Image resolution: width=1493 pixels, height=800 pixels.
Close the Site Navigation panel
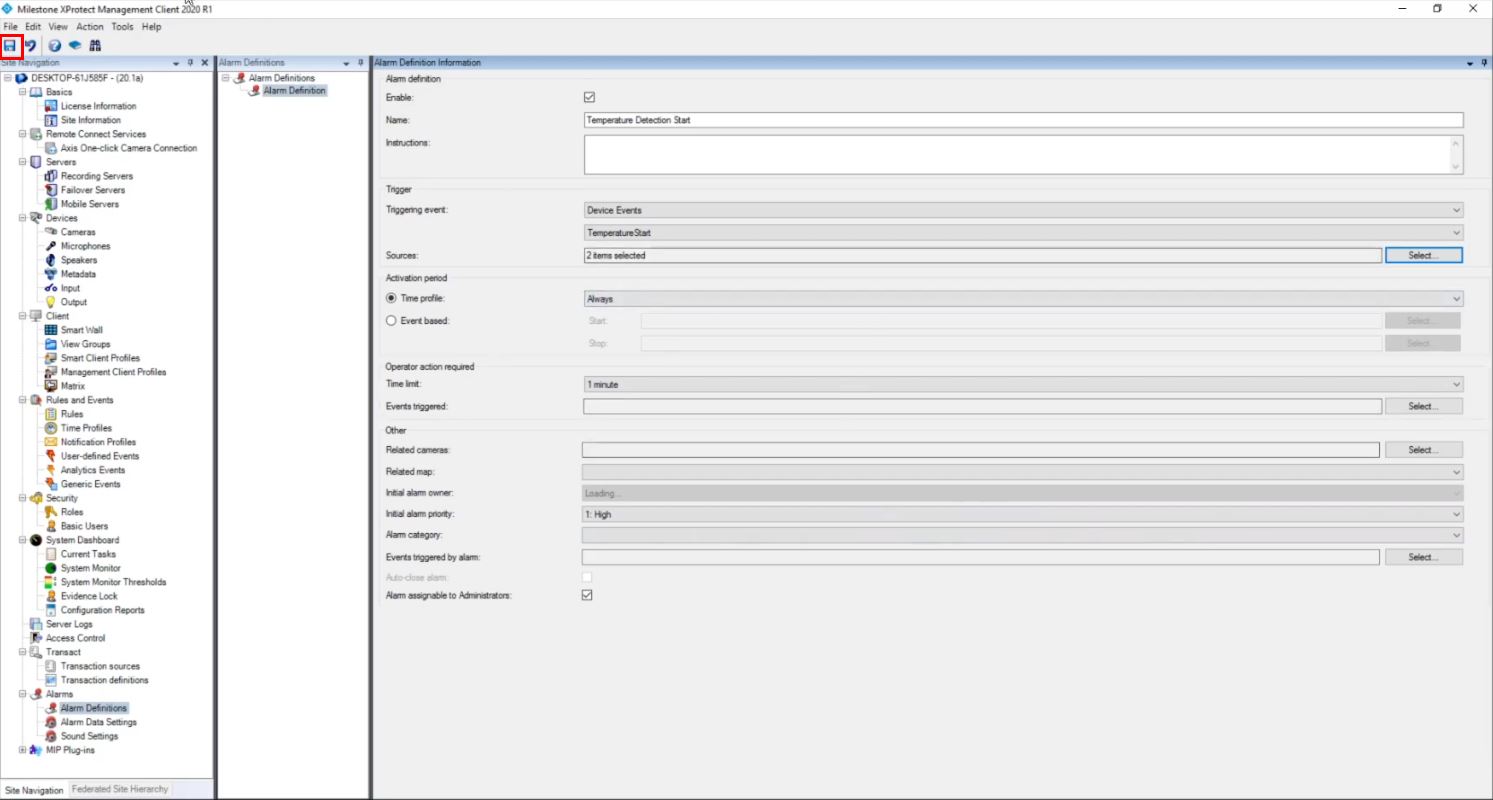(x=205, y=62)
